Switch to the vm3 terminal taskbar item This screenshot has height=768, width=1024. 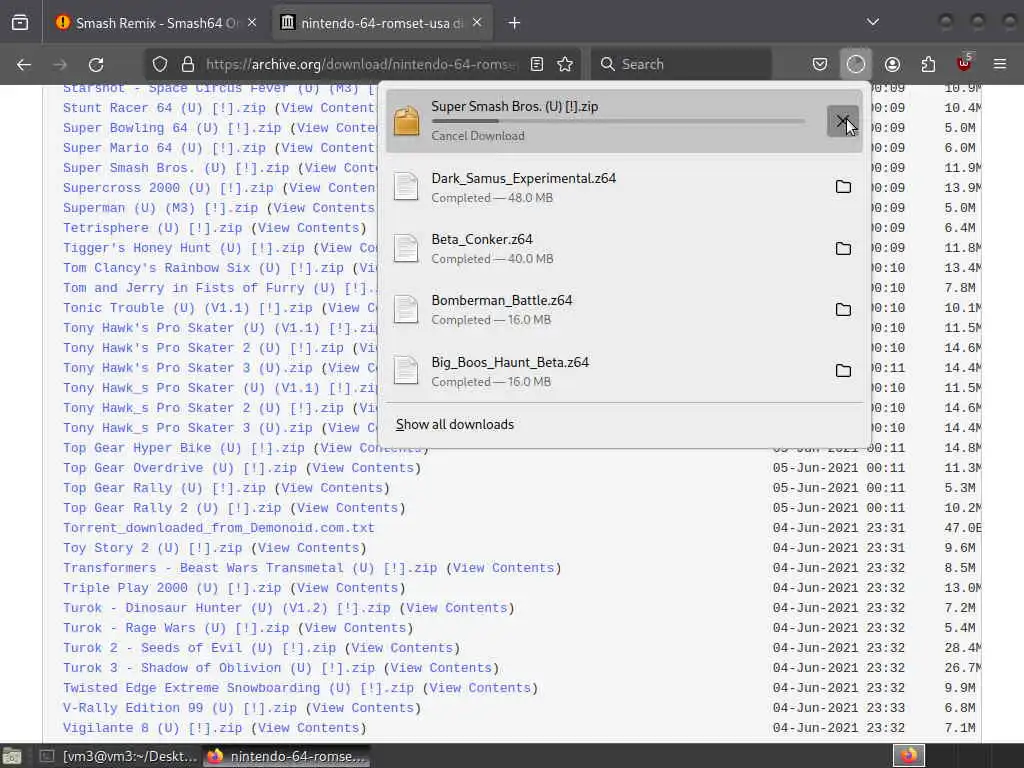point(118,756)
